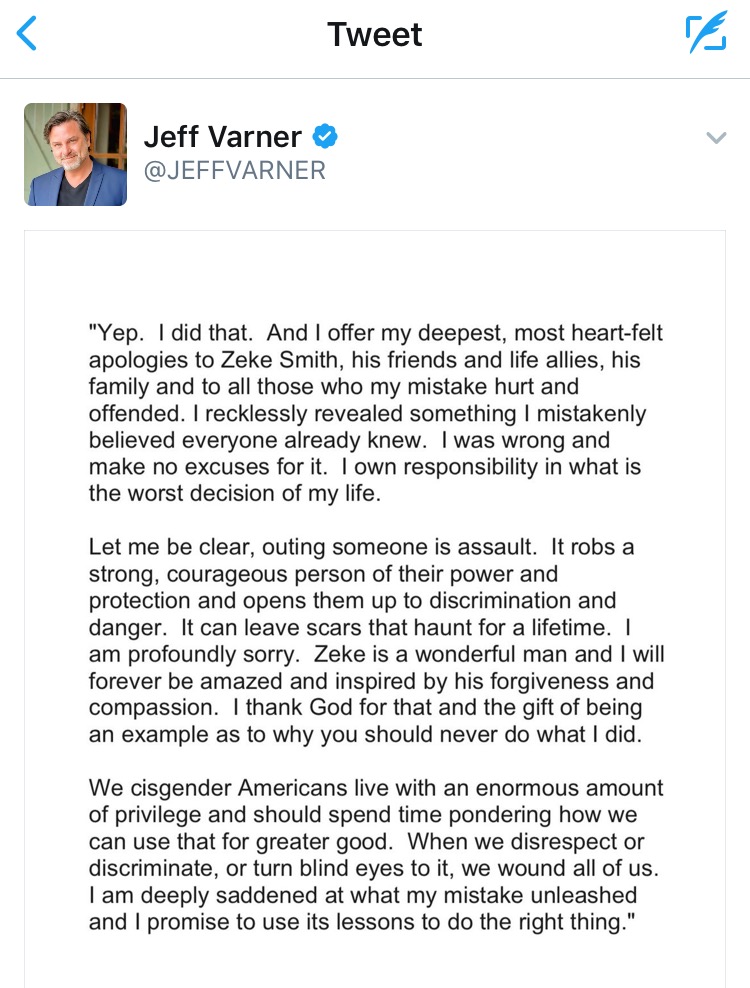This screenshot has height=988, width=750.
Task: Tap the Tweet header title
Action: click(375, 34)
